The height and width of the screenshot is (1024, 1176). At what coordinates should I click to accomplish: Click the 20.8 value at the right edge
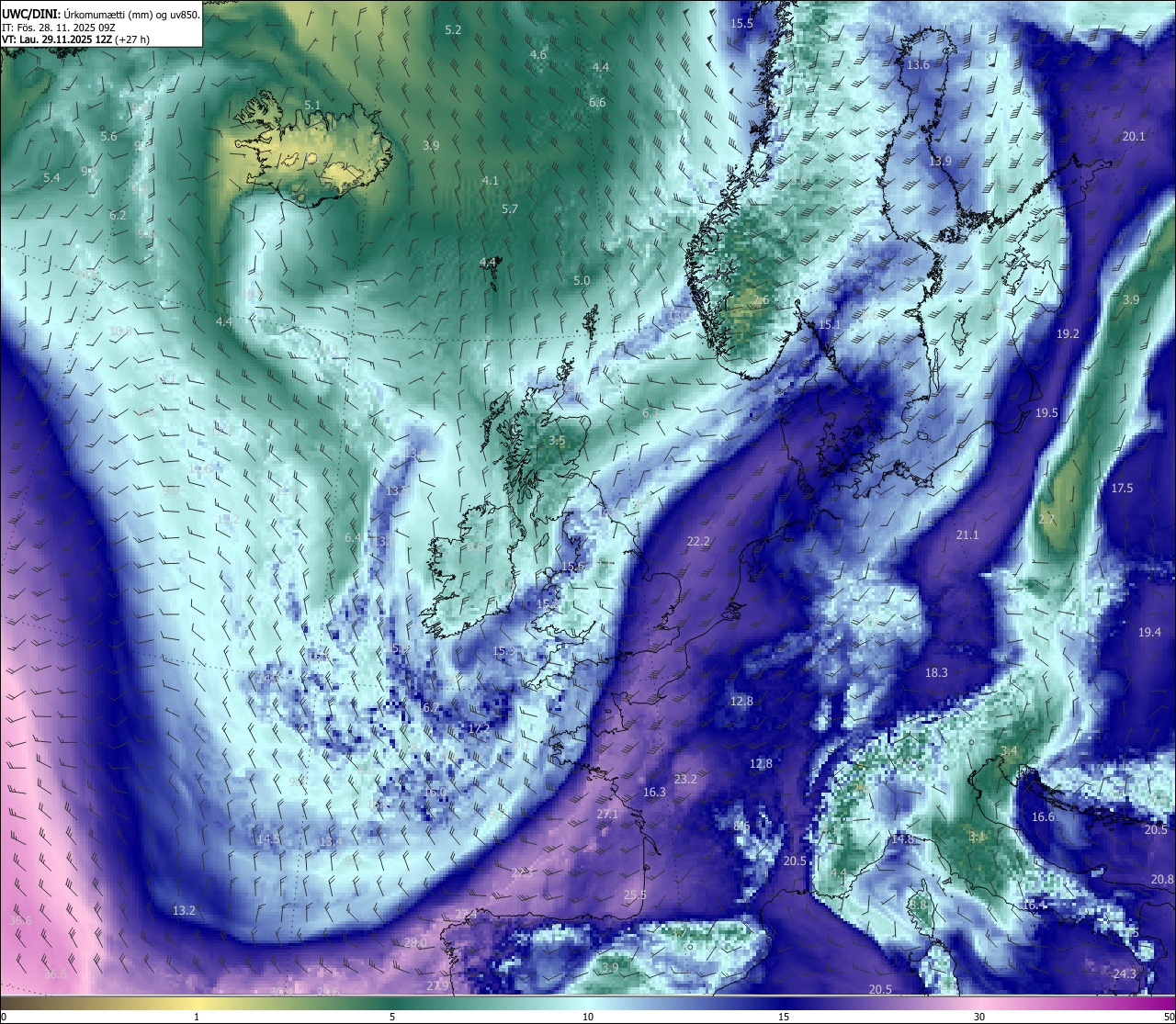coord(1161,880)
